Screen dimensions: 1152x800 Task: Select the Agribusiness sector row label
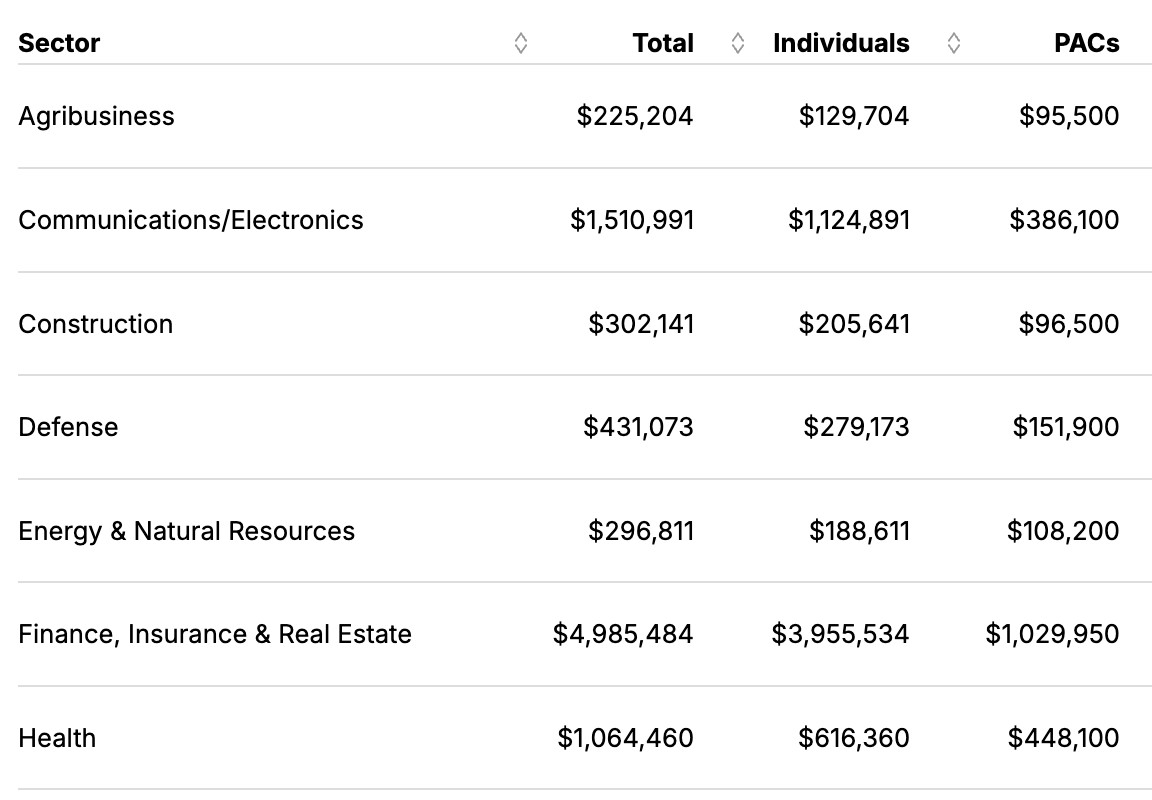pyautogui.click(x=96, y=116)
